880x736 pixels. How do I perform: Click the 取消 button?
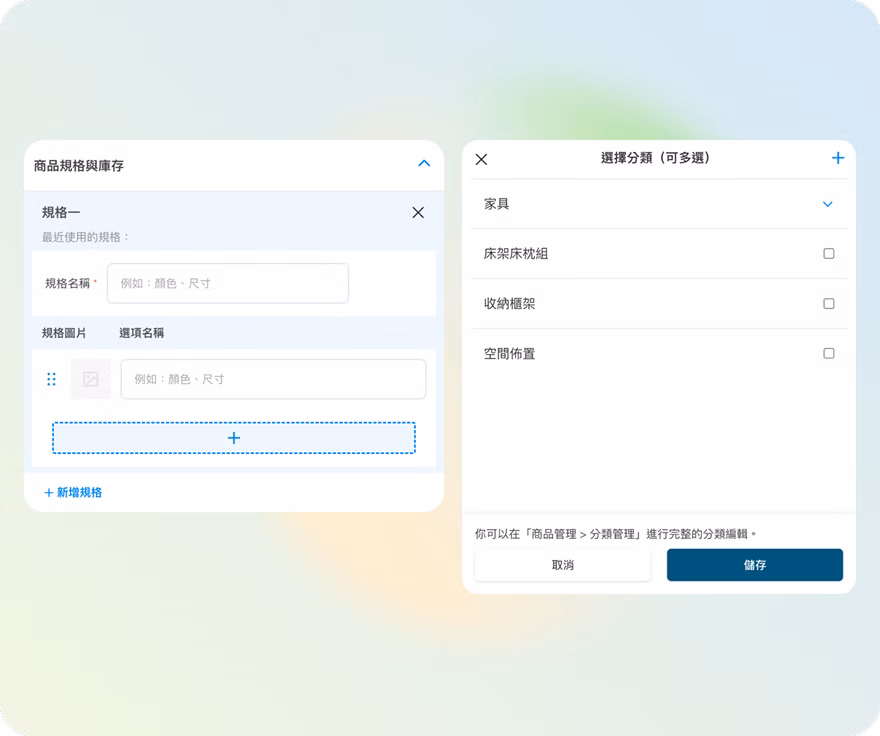[563, 565]
